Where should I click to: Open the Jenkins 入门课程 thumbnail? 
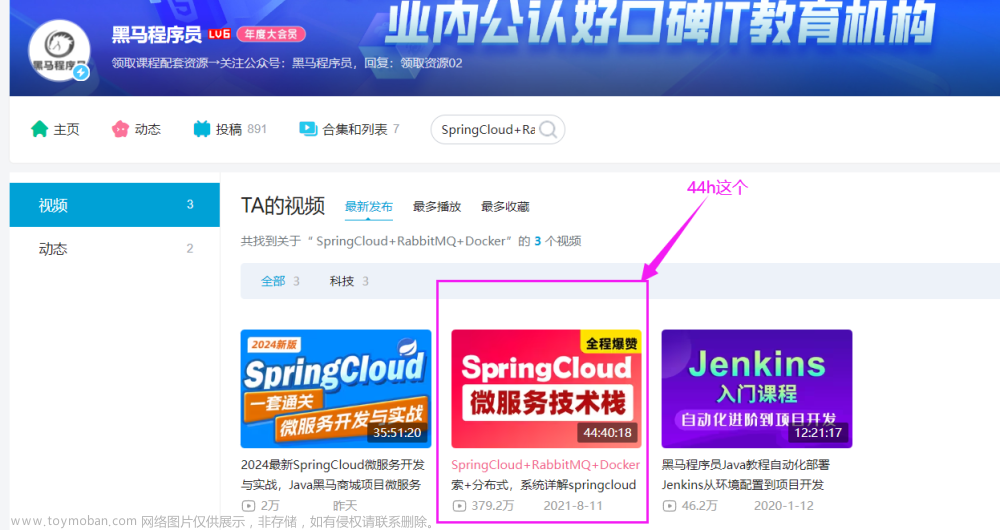(x=757, y=389)
